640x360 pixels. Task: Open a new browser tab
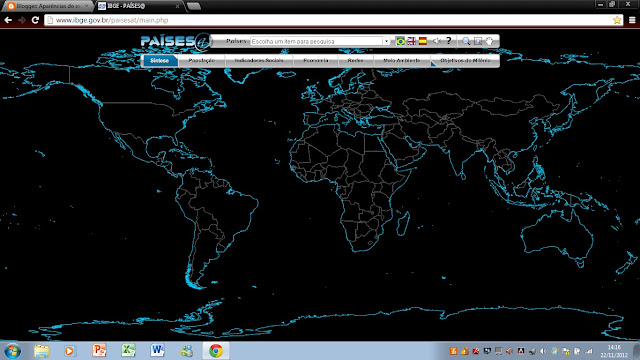[193, 6]
